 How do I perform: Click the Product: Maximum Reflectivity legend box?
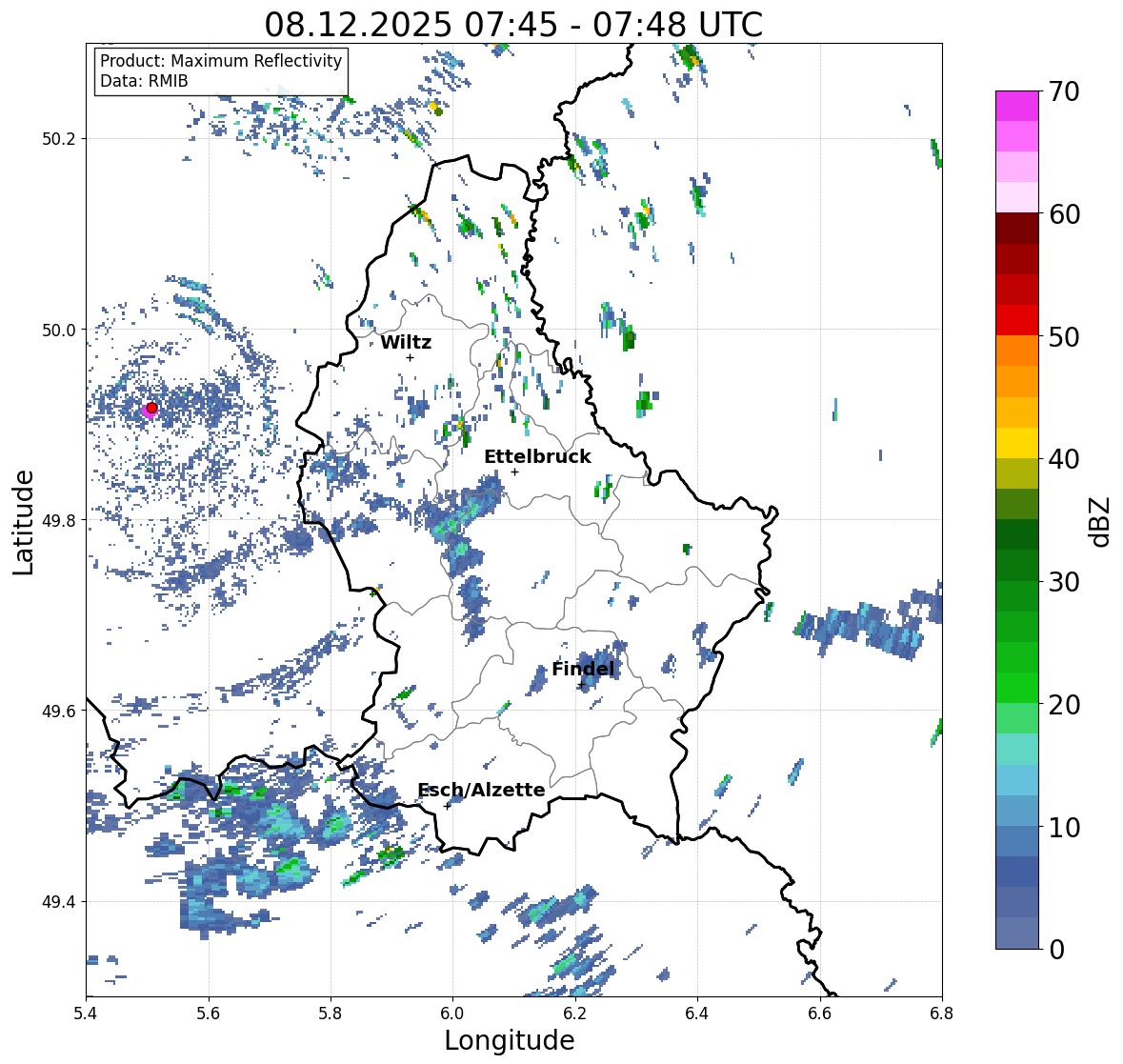tap(221, 70)
